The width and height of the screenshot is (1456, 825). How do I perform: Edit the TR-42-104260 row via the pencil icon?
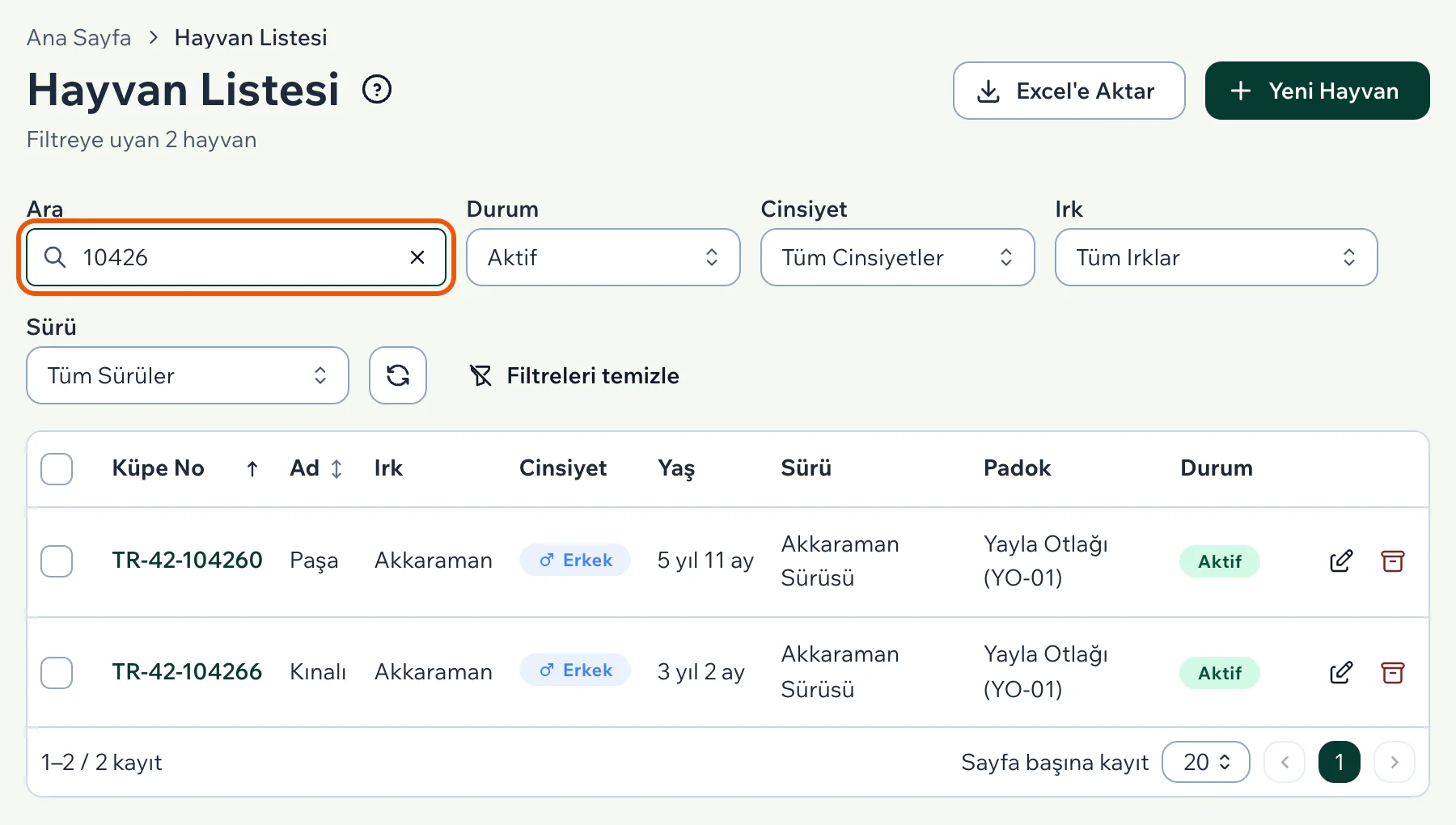(x=1341, y=561)
